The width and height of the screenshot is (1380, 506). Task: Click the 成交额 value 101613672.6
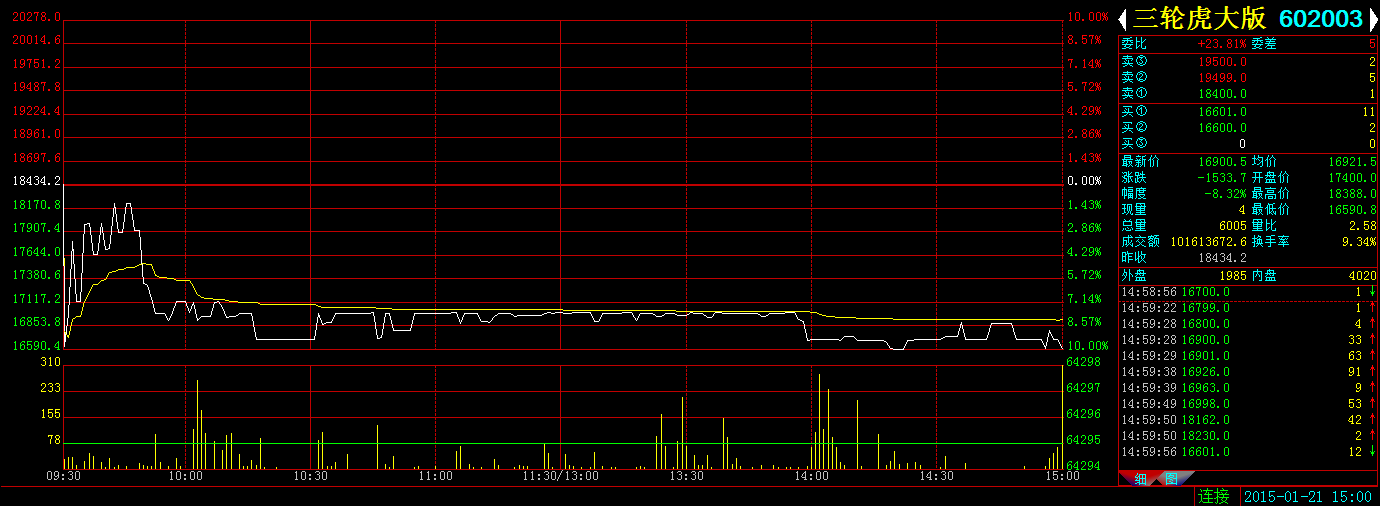click(1207, 242)
